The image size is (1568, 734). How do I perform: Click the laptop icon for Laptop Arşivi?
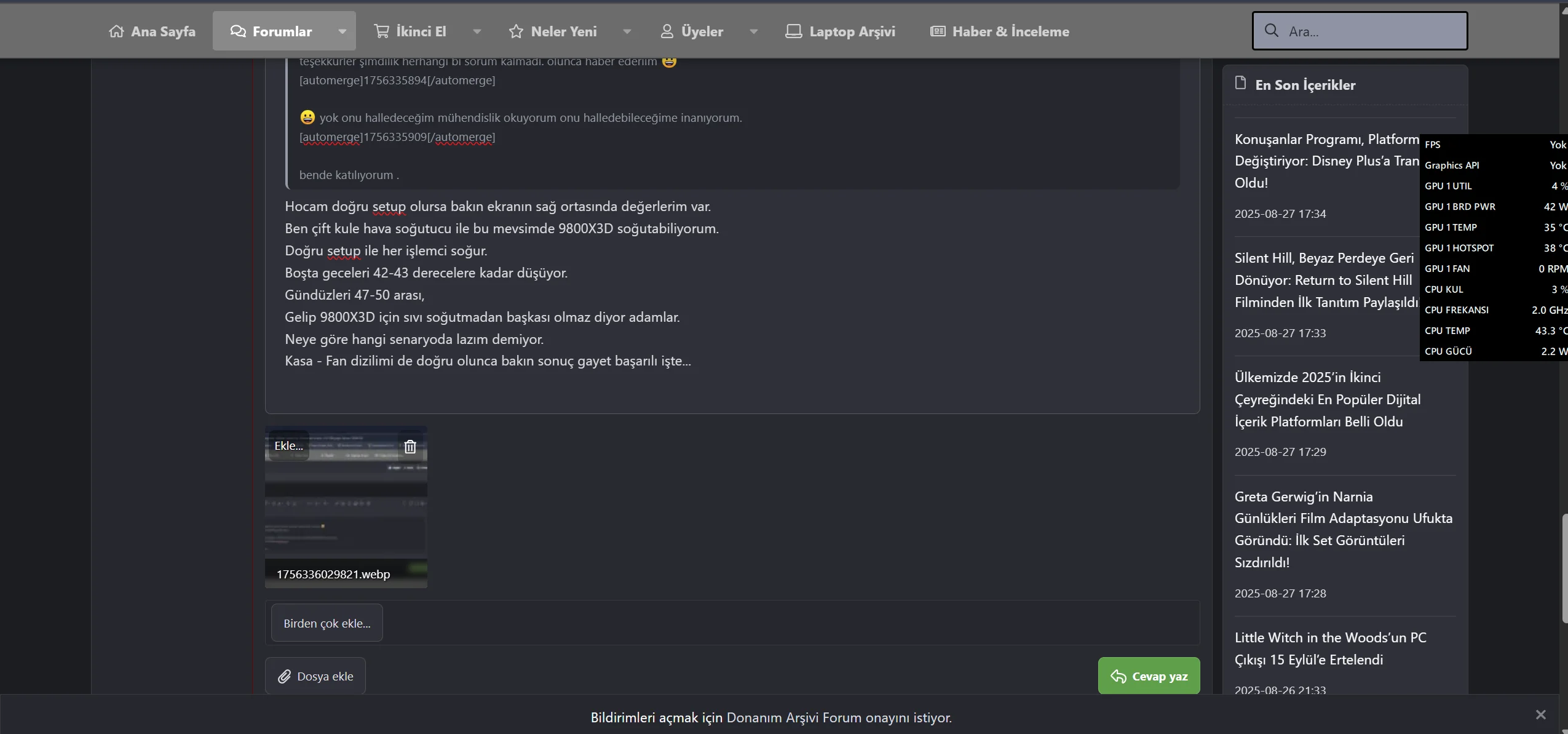(793, 31)
